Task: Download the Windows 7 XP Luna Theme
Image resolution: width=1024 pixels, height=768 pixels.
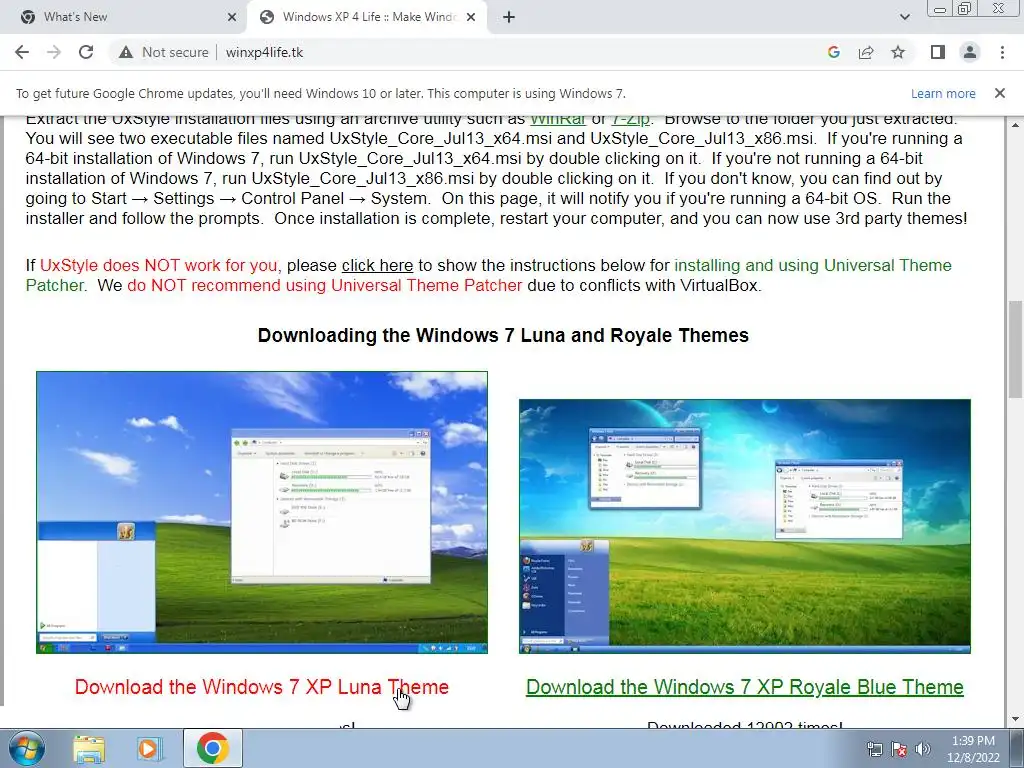Action: tap(262, 687)
